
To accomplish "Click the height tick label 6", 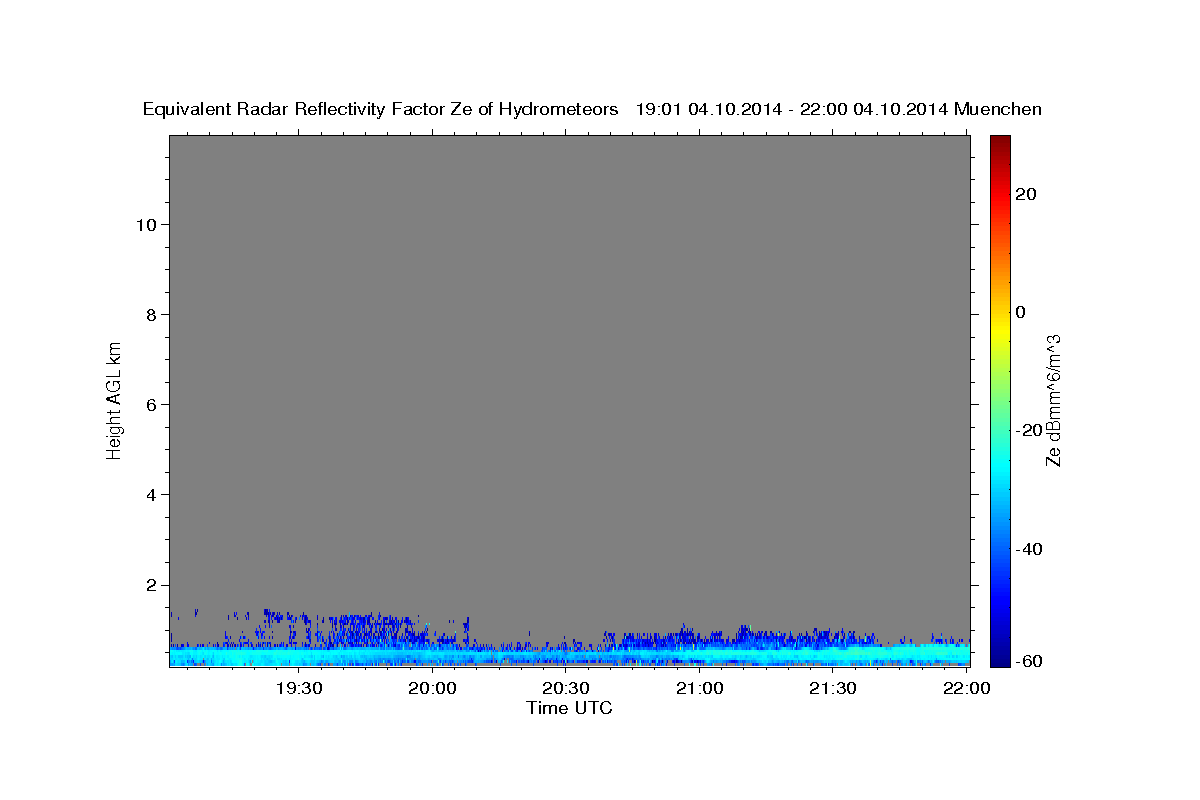I will tap(152, 404).
